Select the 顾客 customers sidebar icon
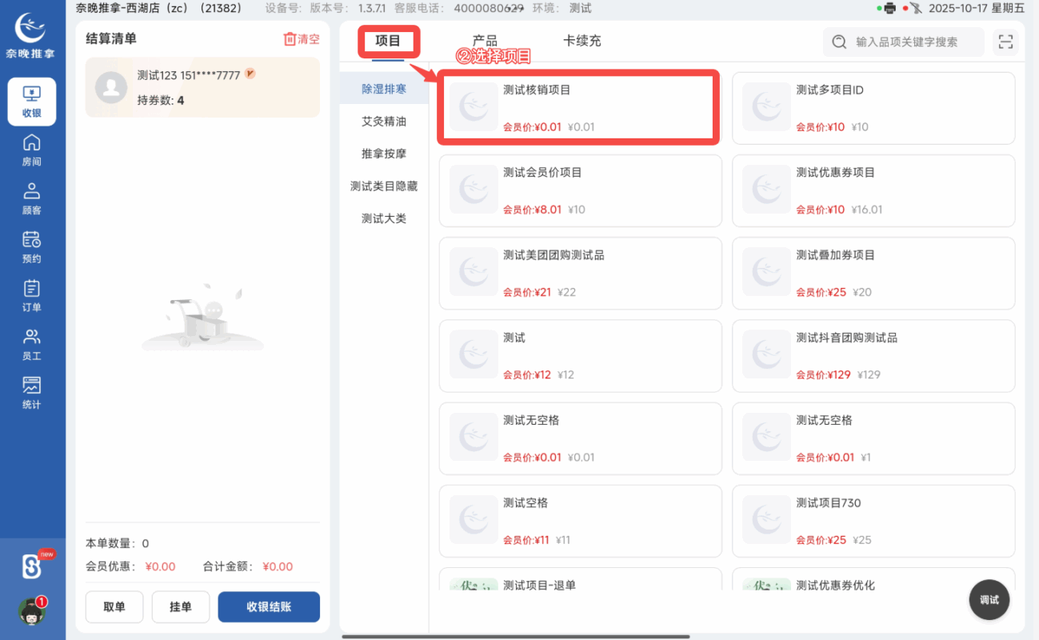Image resolution: width=1039 pixels, height=640 pixels. (32, 198)
